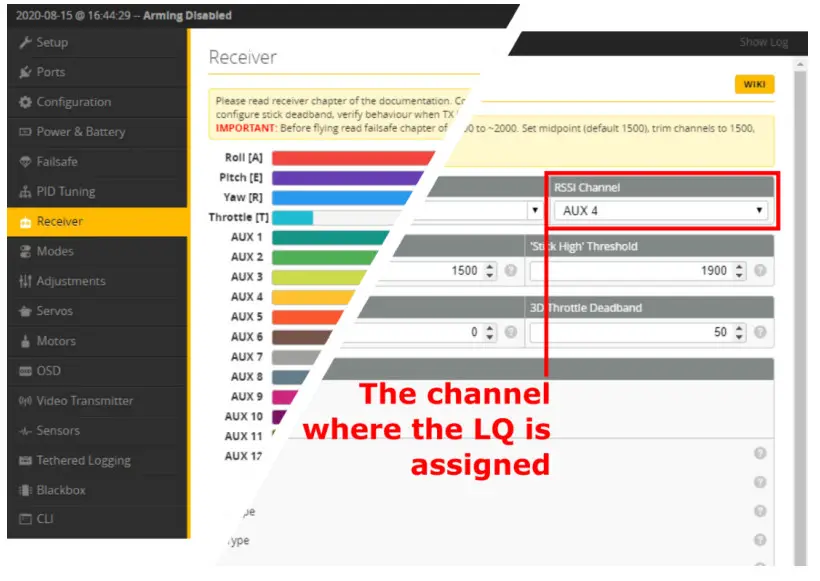Click the PID Tuning icon
The image size is (820, 581).
click(x=25, y=191)
